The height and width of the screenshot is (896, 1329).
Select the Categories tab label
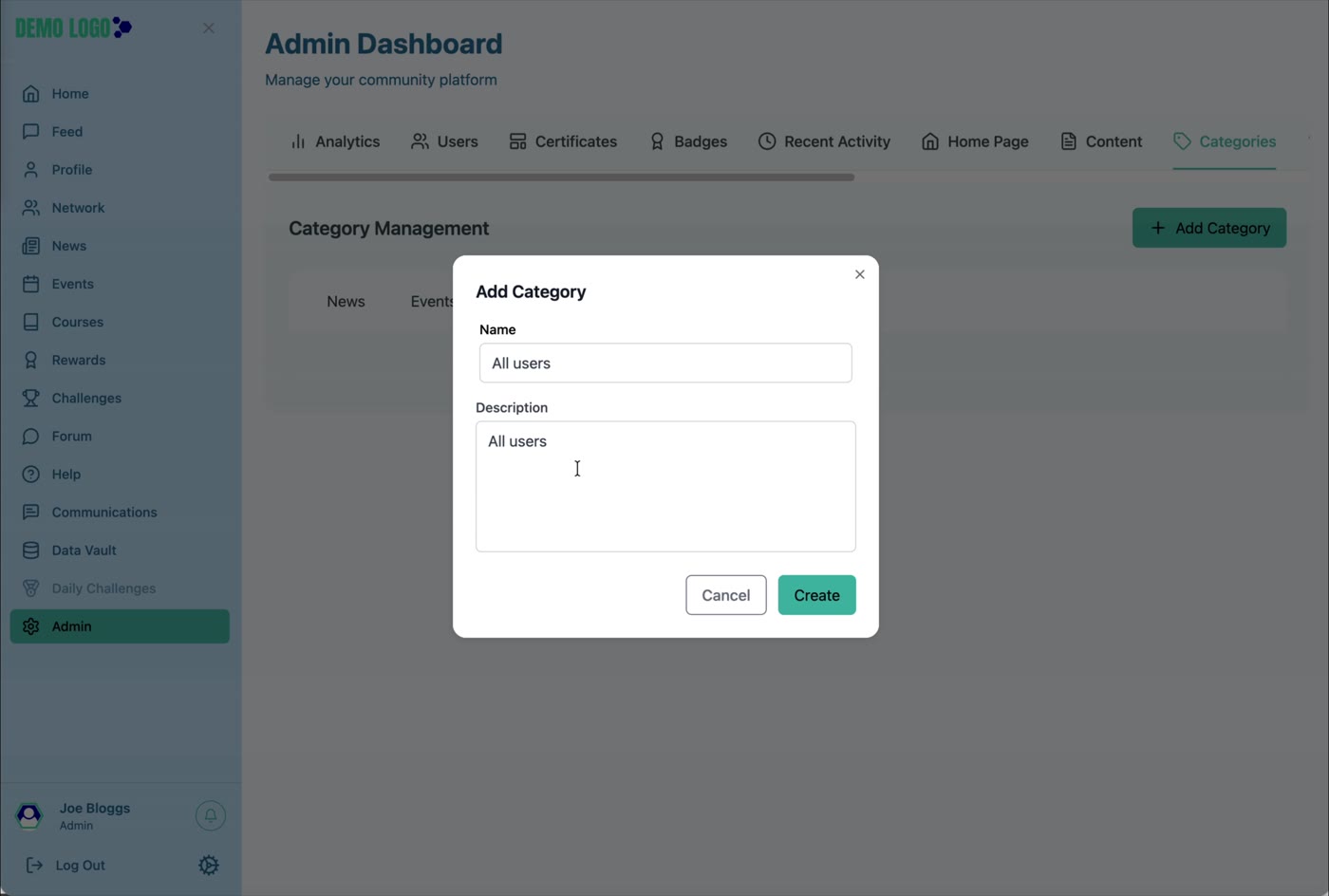[1237, 141]
